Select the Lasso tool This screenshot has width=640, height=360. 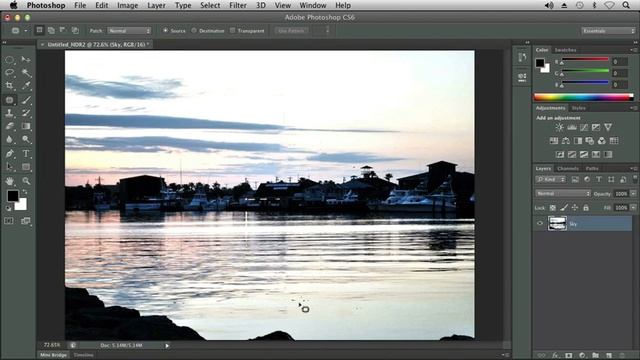[9, 73]
